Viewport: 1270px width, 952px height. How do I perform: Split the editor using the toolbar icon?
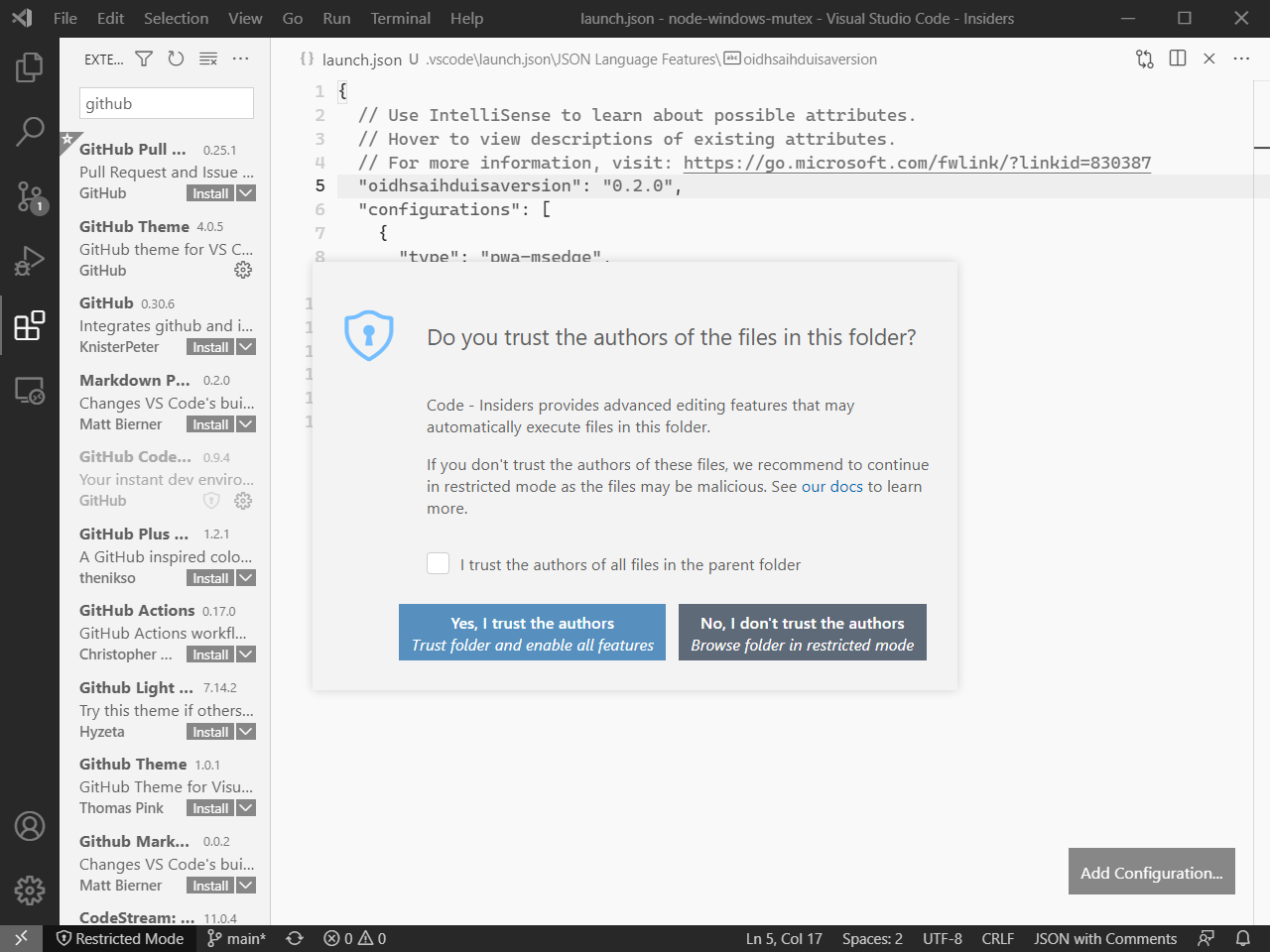coord(1177,59)
